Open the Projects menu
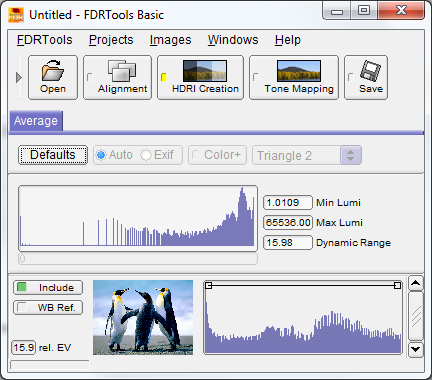Image resolution: width=432 pixels, height=380 pixels. (x=111, y=40)
